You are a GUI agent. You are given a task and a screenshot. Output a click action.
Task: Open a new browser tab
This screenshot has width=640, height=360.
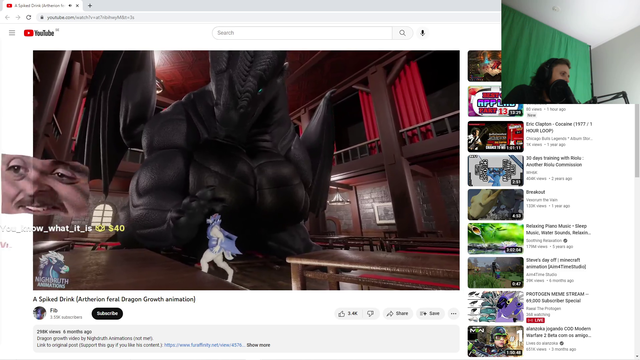point(90,6)
